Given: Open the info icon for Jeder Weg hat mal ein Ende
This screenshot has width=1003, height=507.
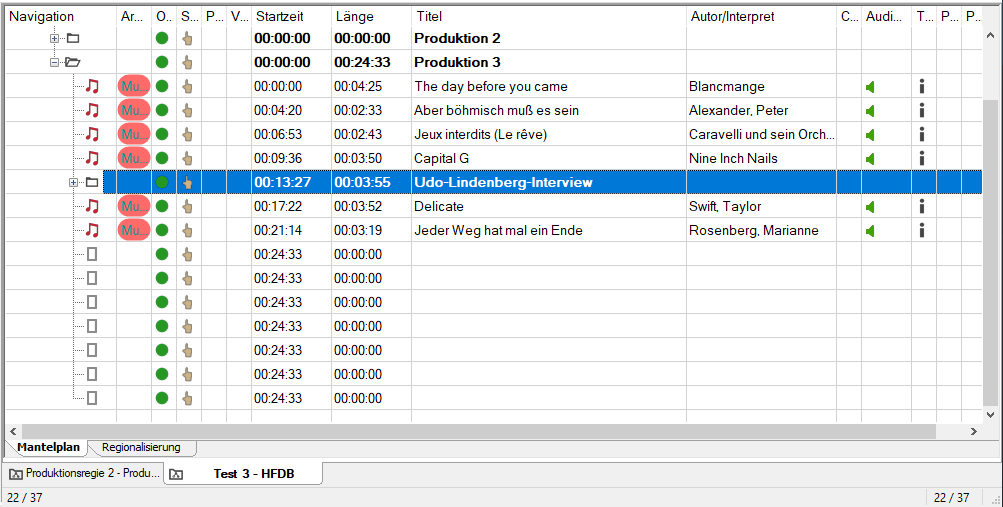Looking at the screenshot, I should (x=922, y=230).
